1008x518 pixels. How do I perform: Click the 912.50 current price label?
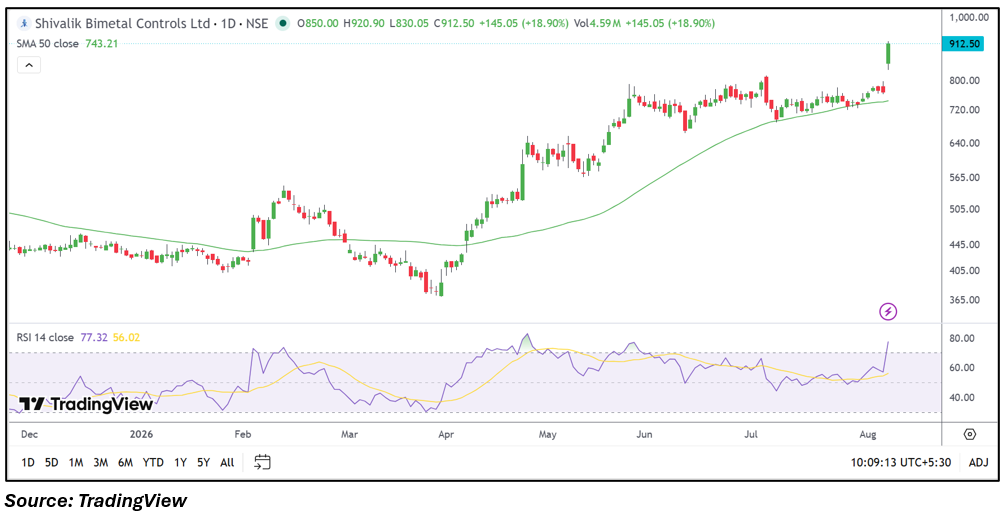(962, 44)
